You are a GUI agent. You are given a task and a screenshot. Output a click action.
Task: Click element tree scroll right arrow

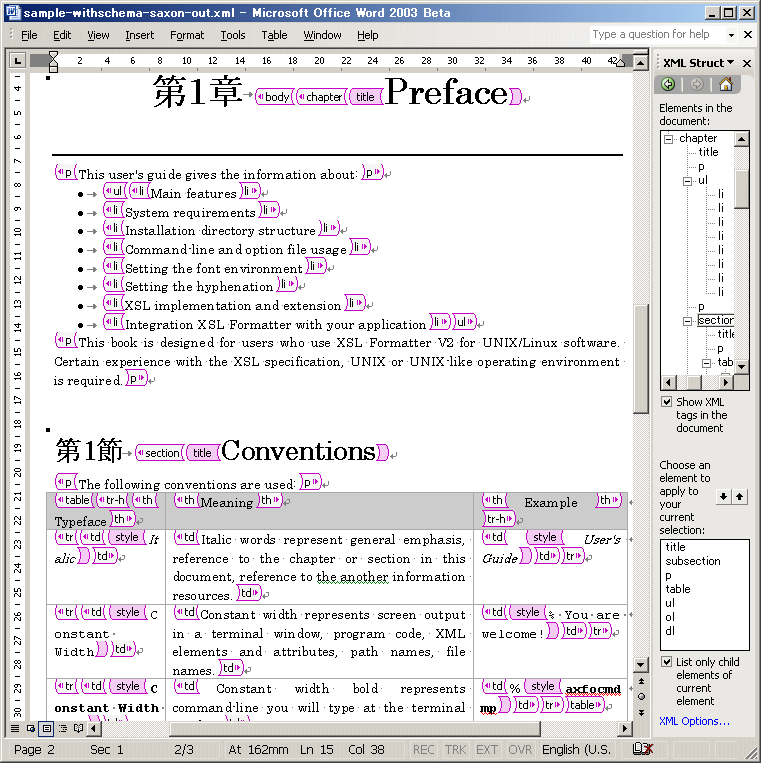click(x=725, y=382)
